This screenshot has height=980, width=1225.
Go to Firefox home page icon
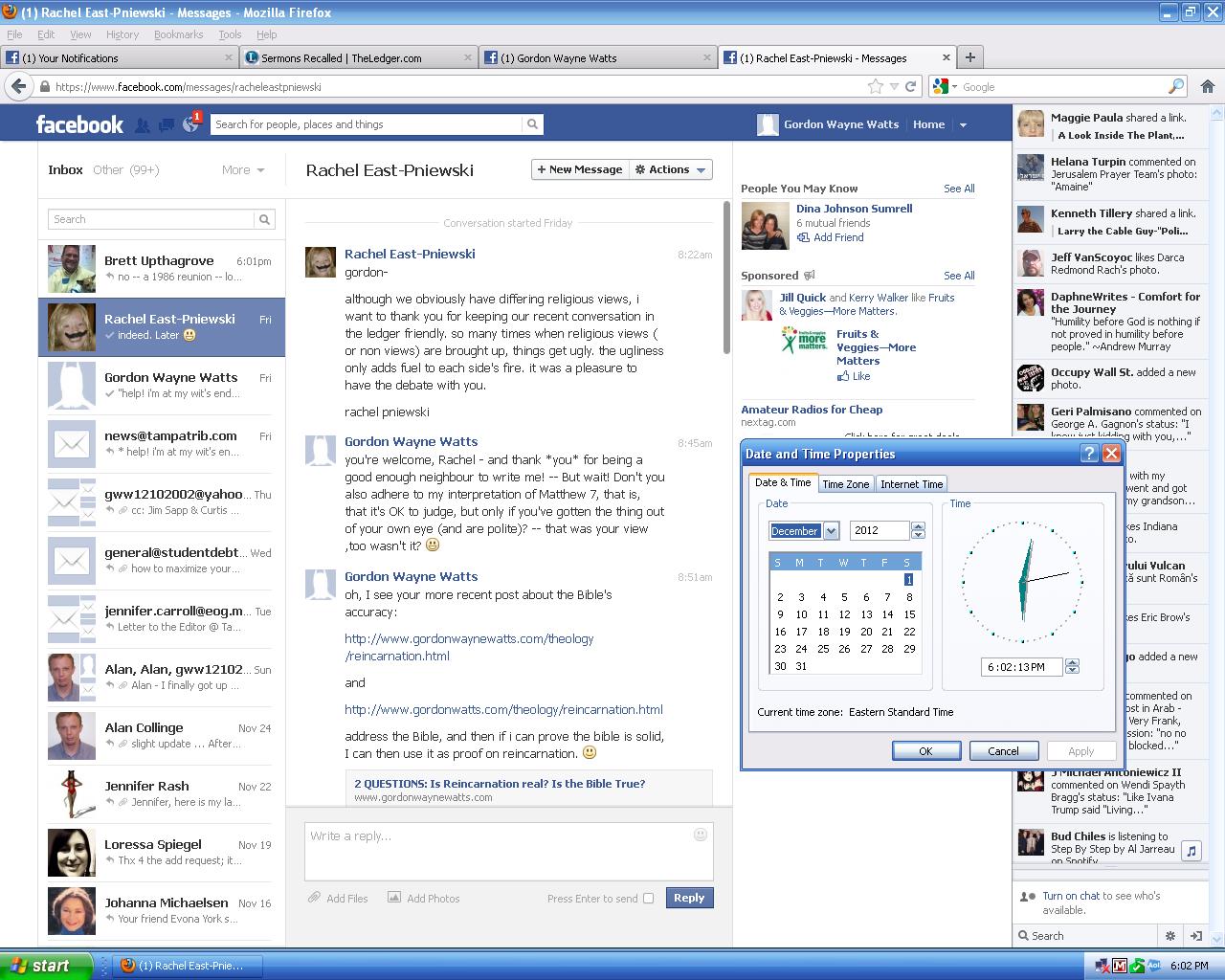pyautogui.click(x=1208, y=86)
